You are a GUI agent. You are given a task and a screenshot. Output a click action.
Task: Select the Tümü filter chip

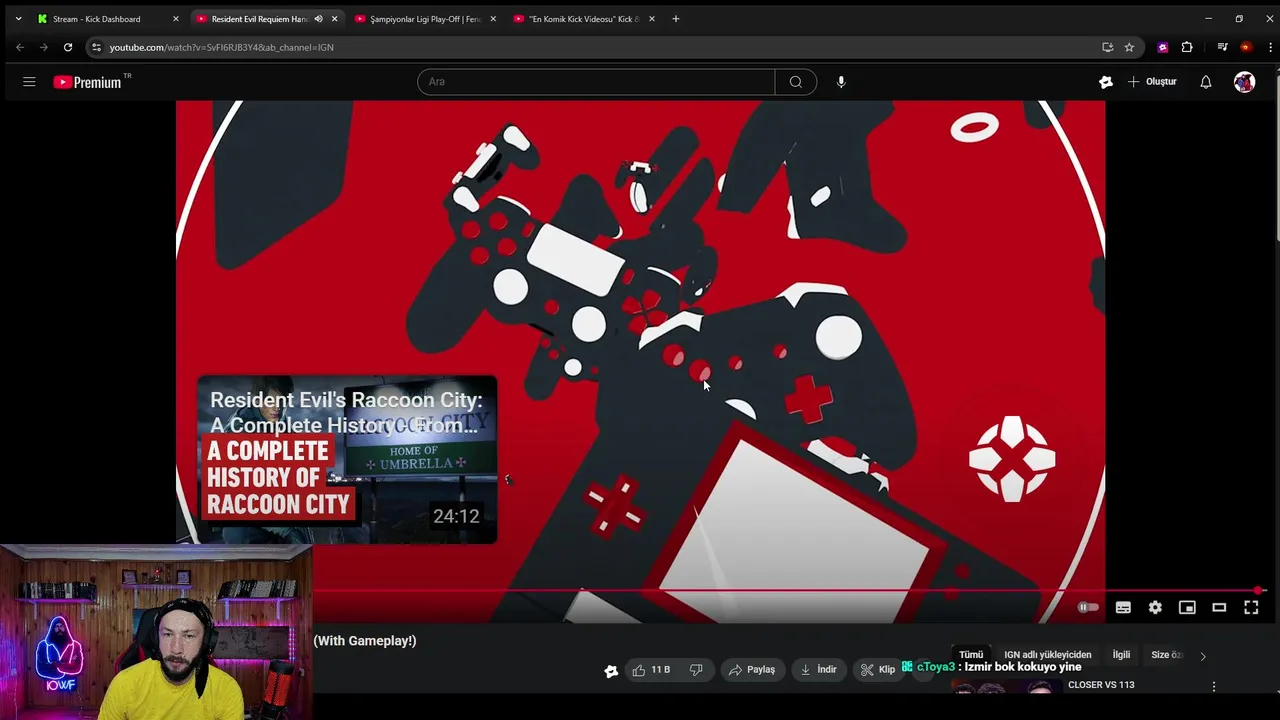point(971,655)
